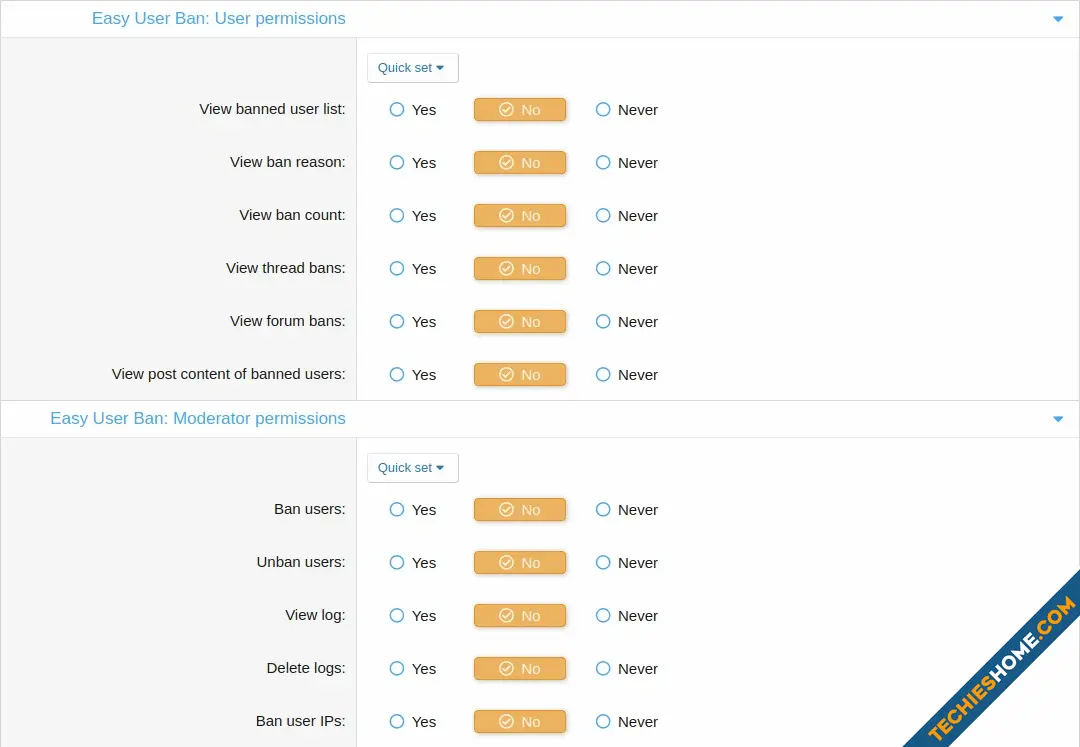Click the No button for View banned user list
The width and height of the screenshot is (1080, 747).
[520, 109]
